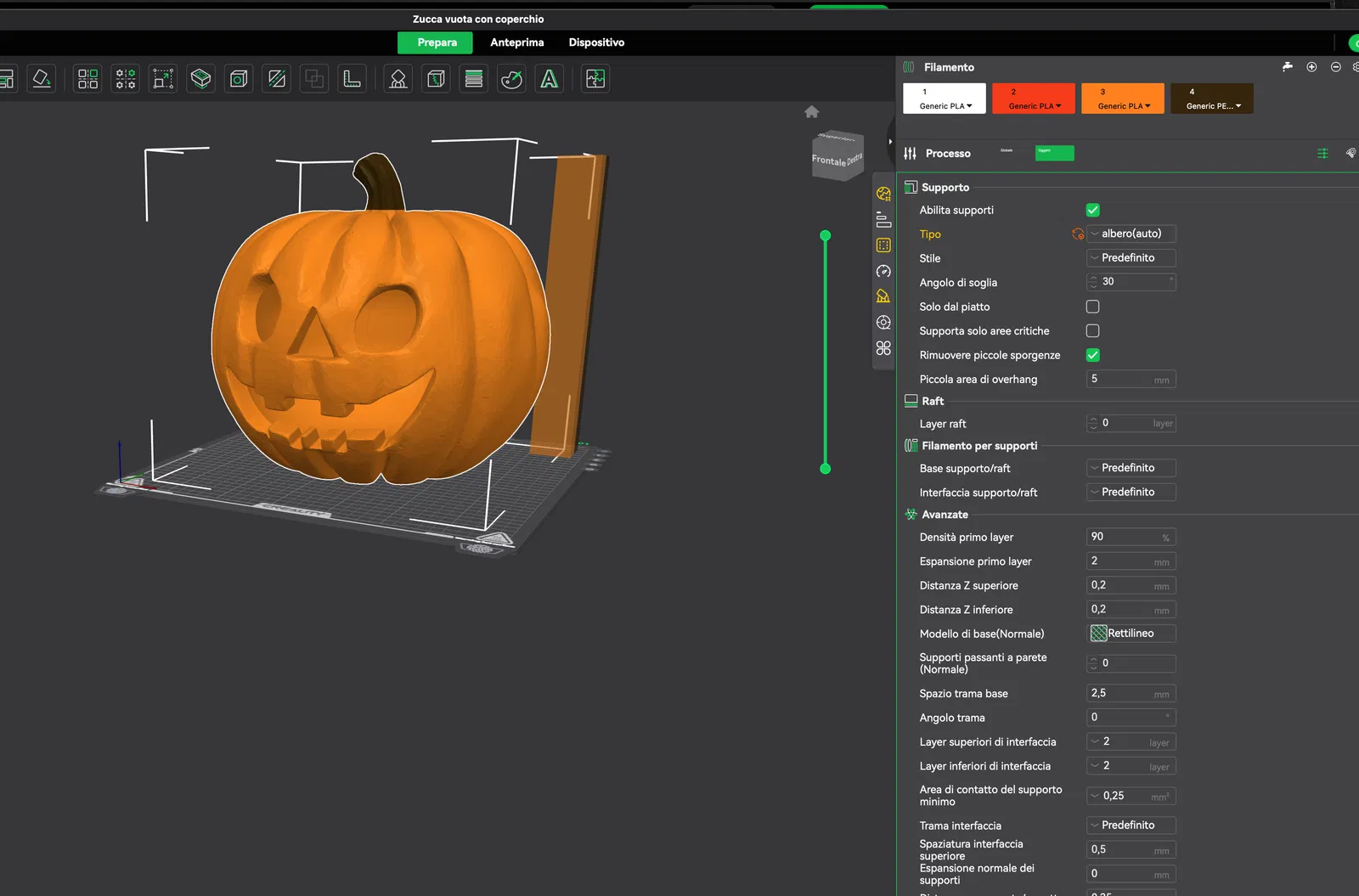The image size is (1359, 896).
Task: Open the Stile dropdown
Action: (x=1131, y=258)
